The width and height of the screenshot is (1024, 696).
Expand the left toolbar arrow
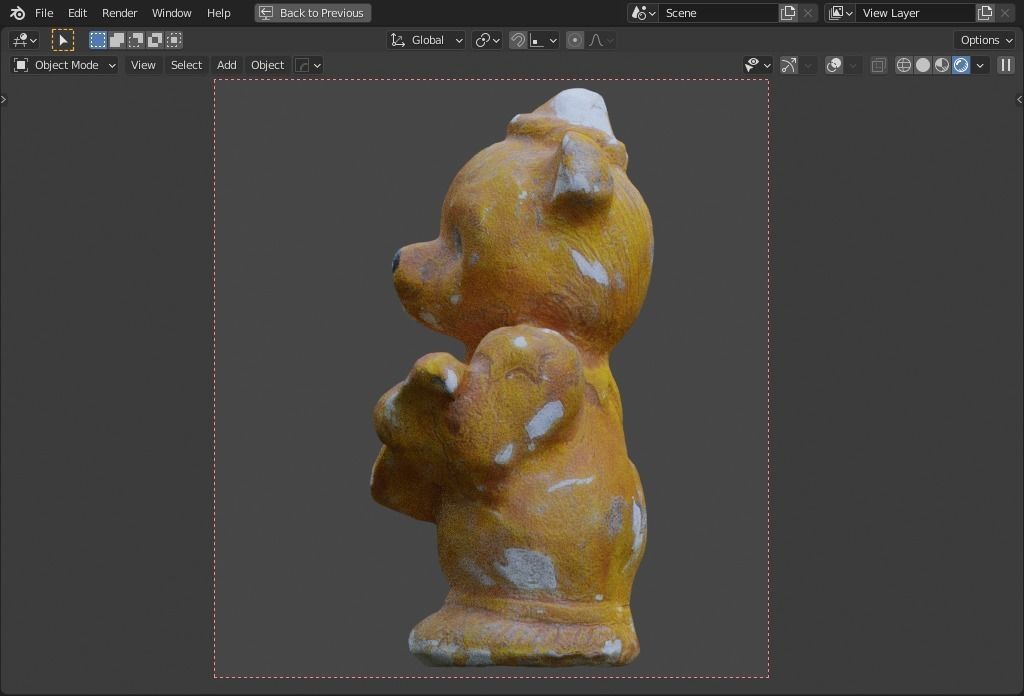pos(3,99)
